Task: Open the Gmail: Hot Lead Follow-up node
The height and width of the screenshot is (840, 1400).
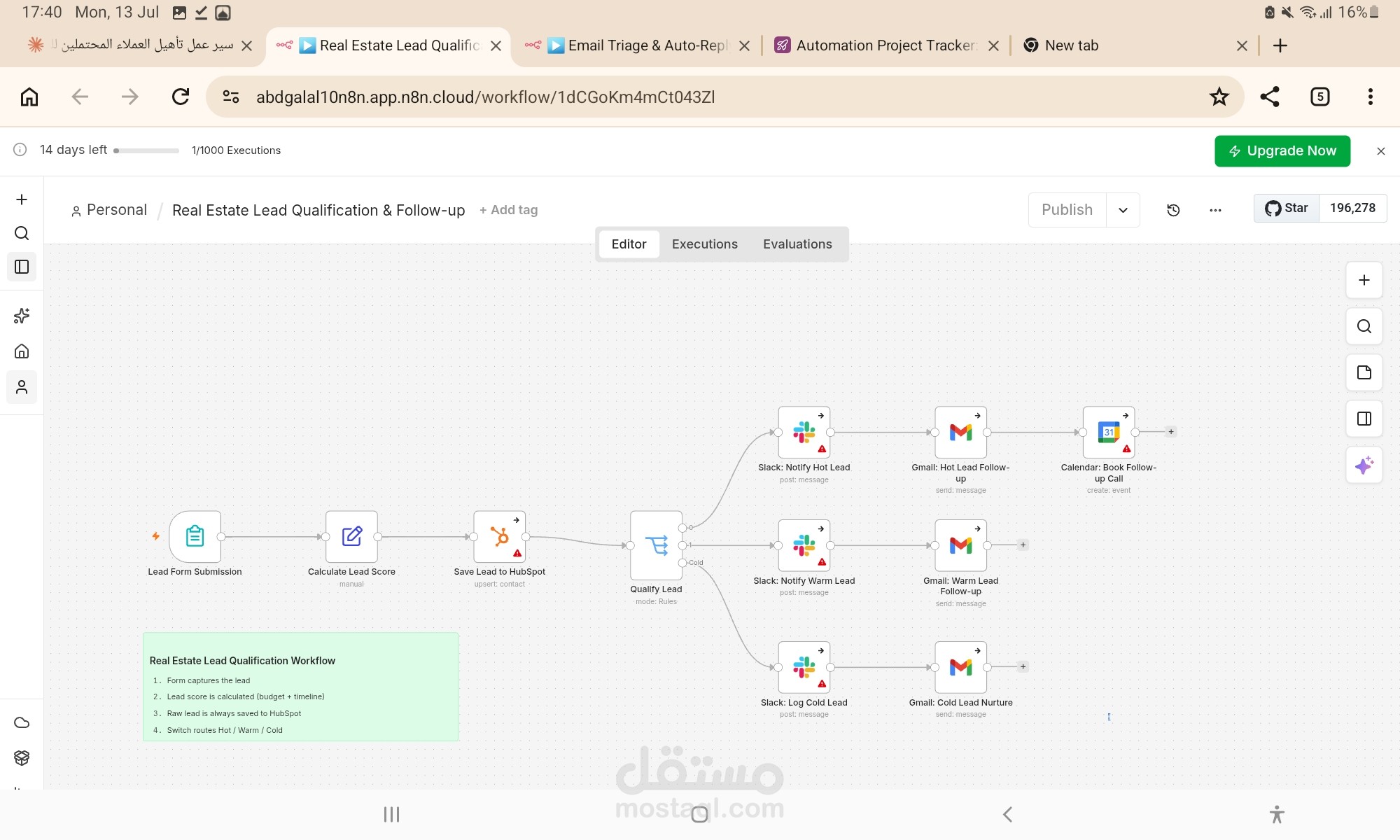Action: [961, 433]
